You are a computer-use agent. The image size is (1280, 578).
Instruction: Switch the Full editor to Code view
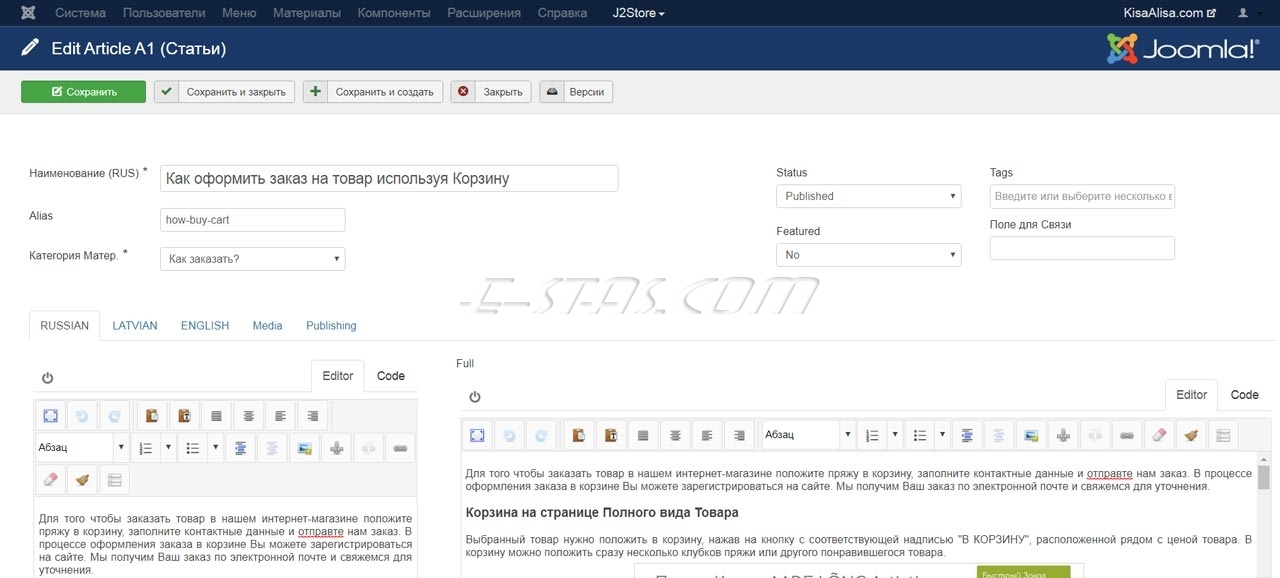(1244, 395)
